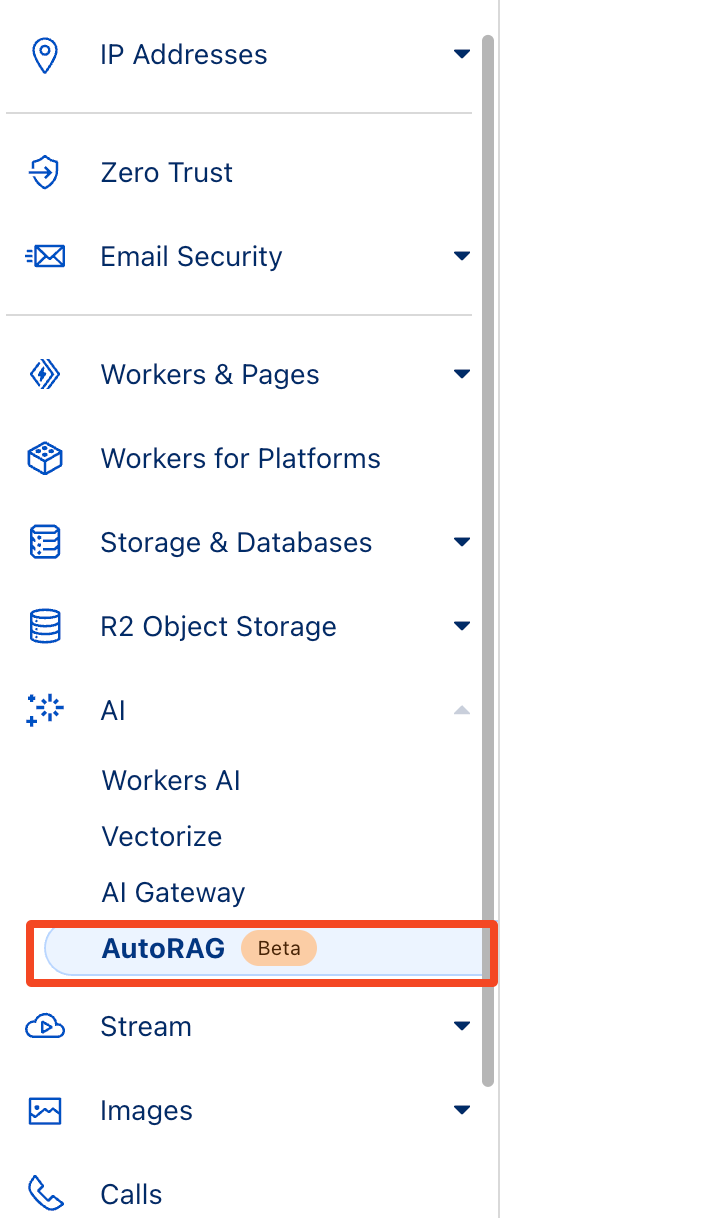Expand the Email Security dropdown arrow
Image resolution: width=718 pixels, height=1218 pixels.
(461, 256)
